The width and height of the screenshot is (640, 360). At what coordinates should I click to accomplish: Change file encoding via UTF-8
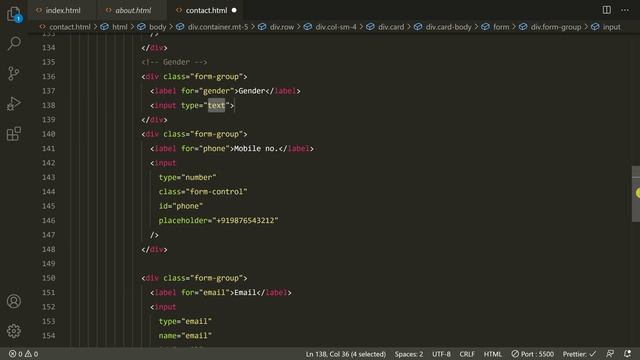coord(441,354)
